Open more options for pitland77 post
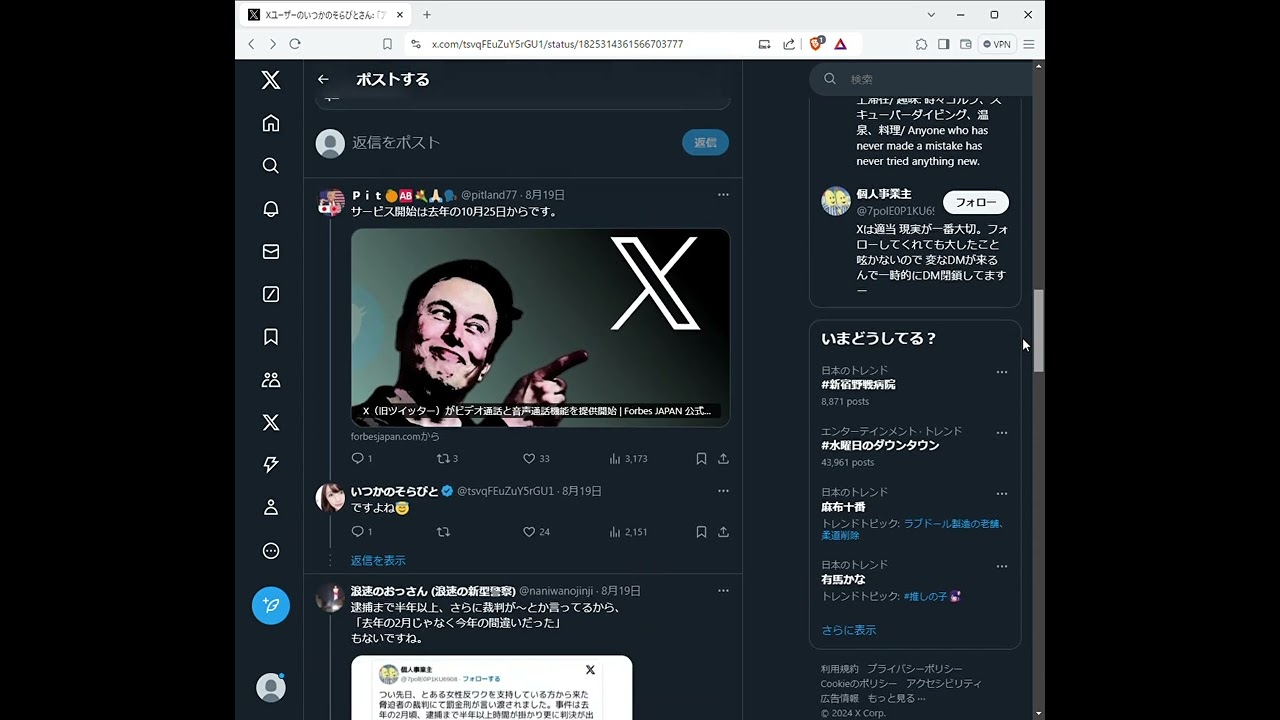 [723, 195]
